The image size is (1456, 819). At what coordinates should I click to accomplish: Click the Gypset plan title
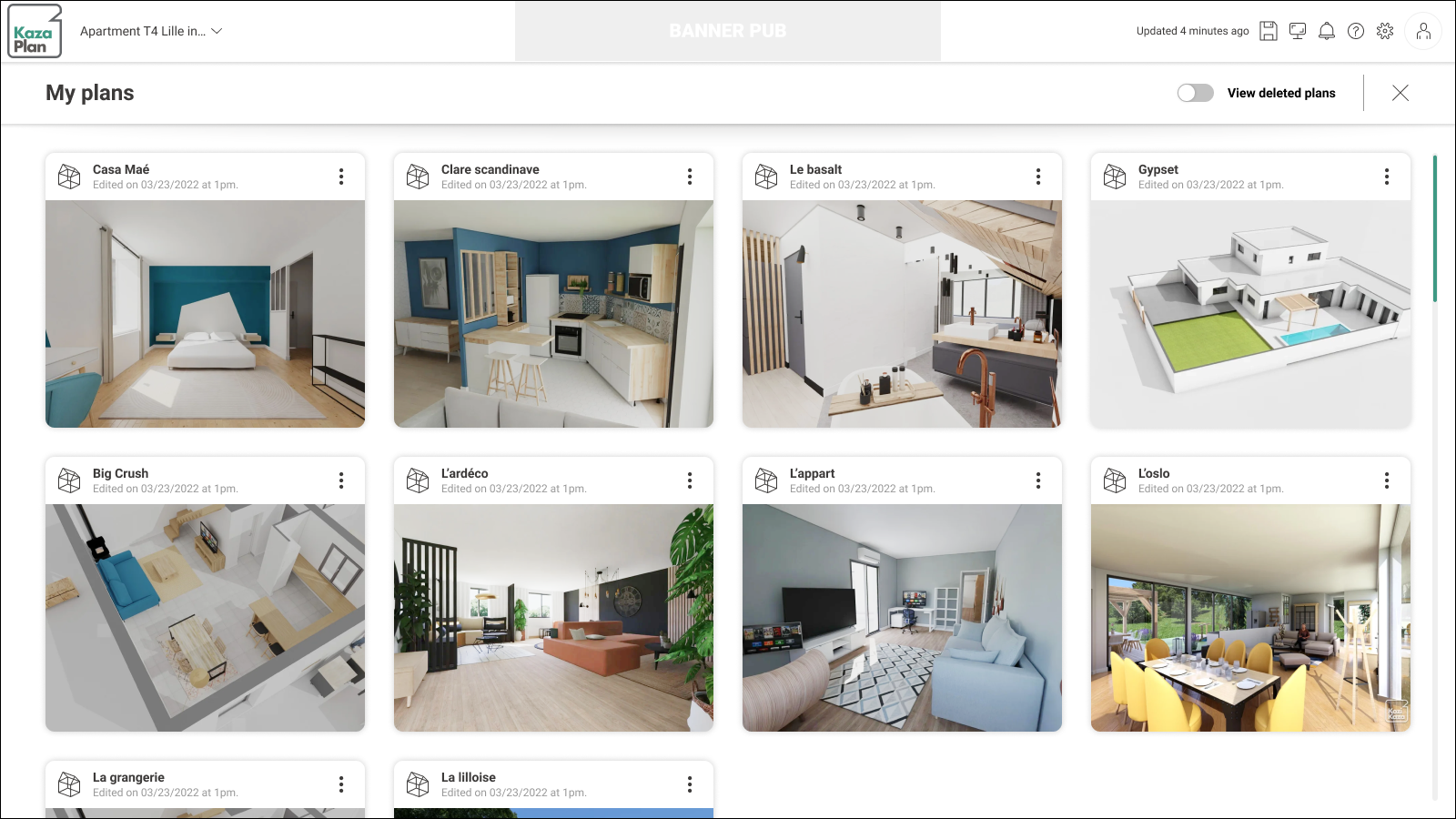tap(1158, 170)
